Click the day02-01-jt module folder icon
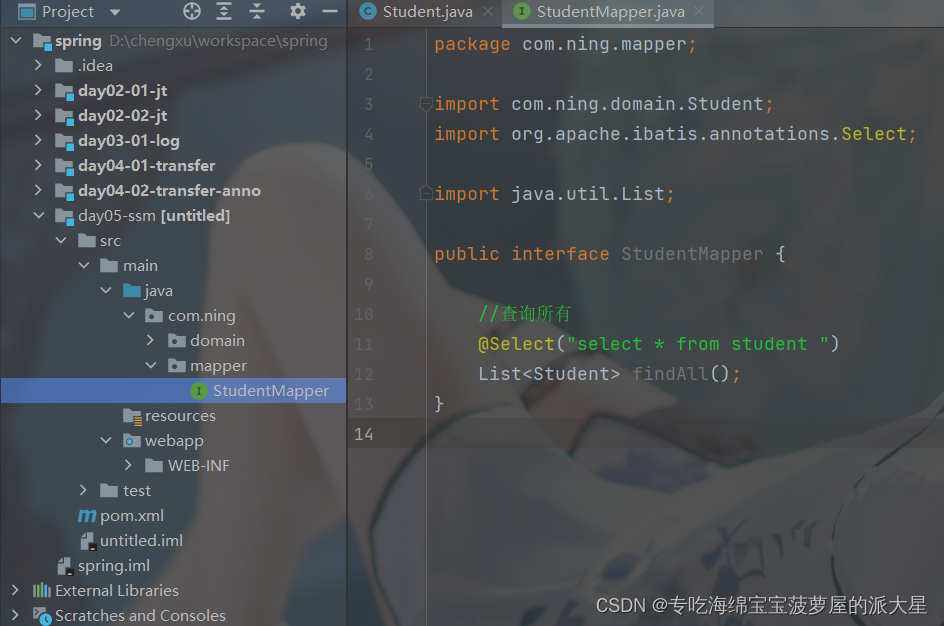944x626 pixels. (x=64, y=91)
